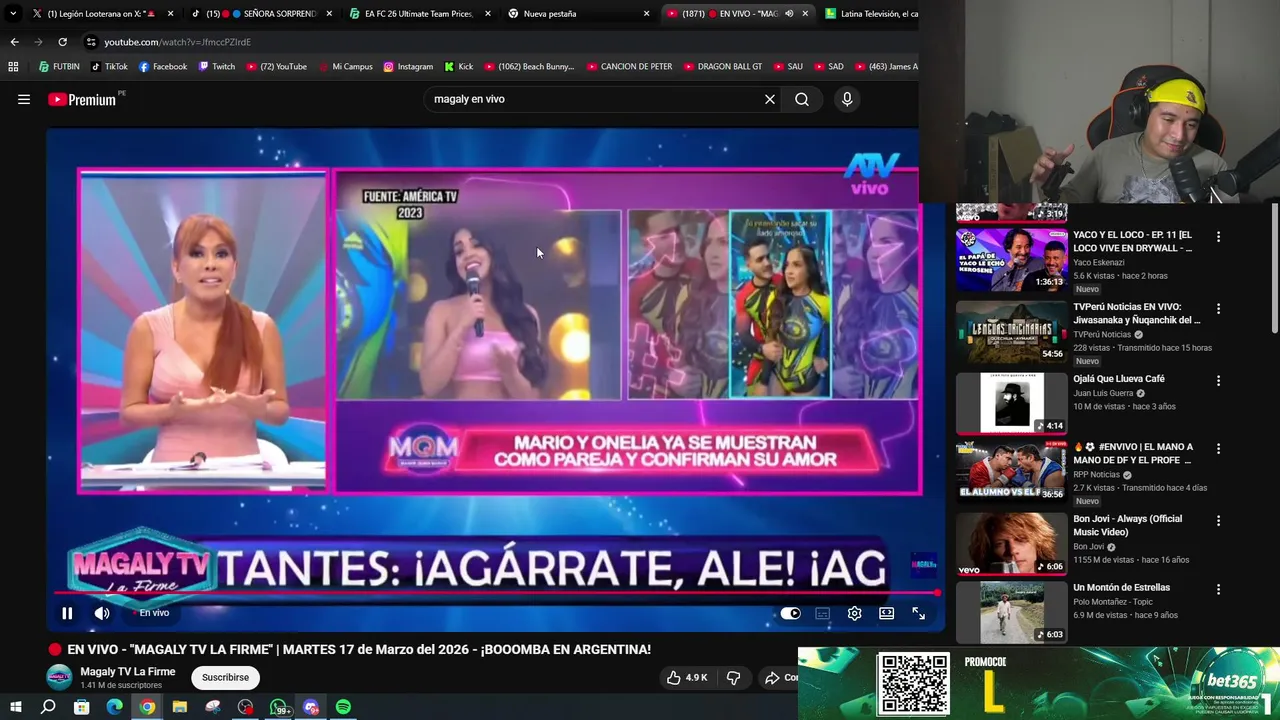Open the YouTube hamburger guide menu
This screenshot has height=720, width=1280.
tap(24, 99)
